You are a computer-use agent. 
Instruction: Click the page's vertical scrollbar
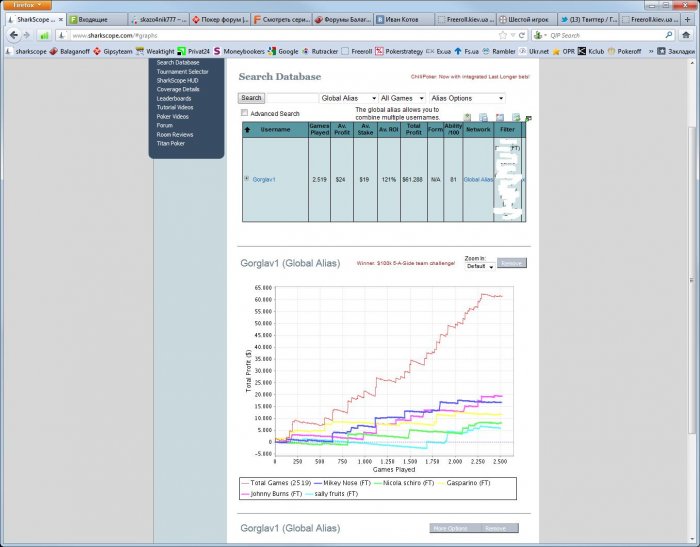(692, 281)
